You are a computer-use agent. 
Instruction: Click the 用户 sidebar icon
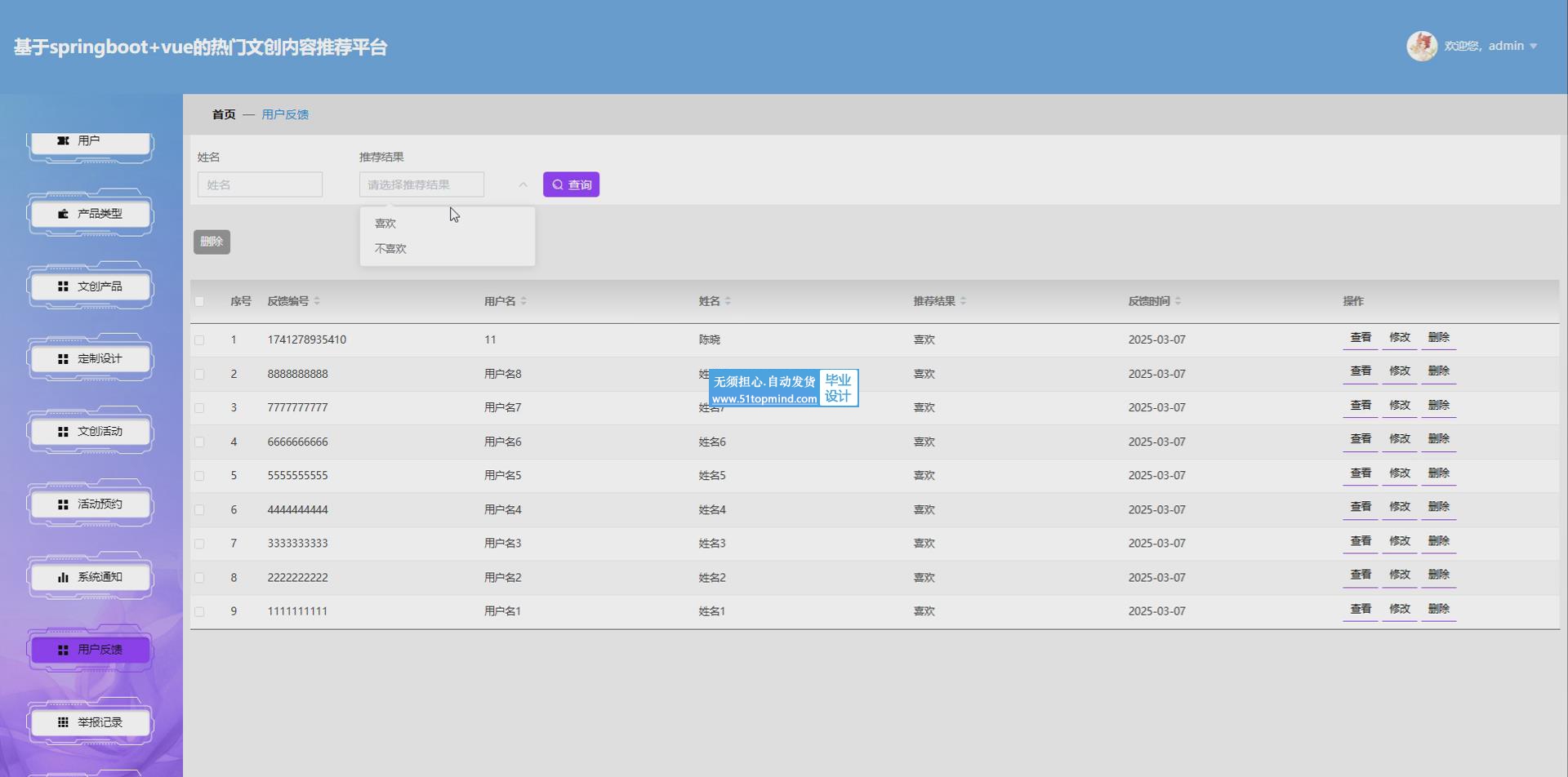click(x=63, y=141)
